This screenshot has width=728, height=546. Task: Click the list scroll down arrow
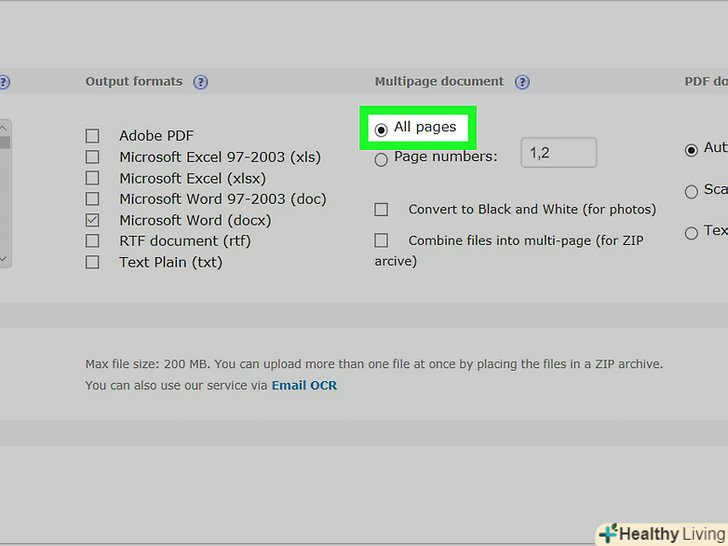(x=4, y=259)
